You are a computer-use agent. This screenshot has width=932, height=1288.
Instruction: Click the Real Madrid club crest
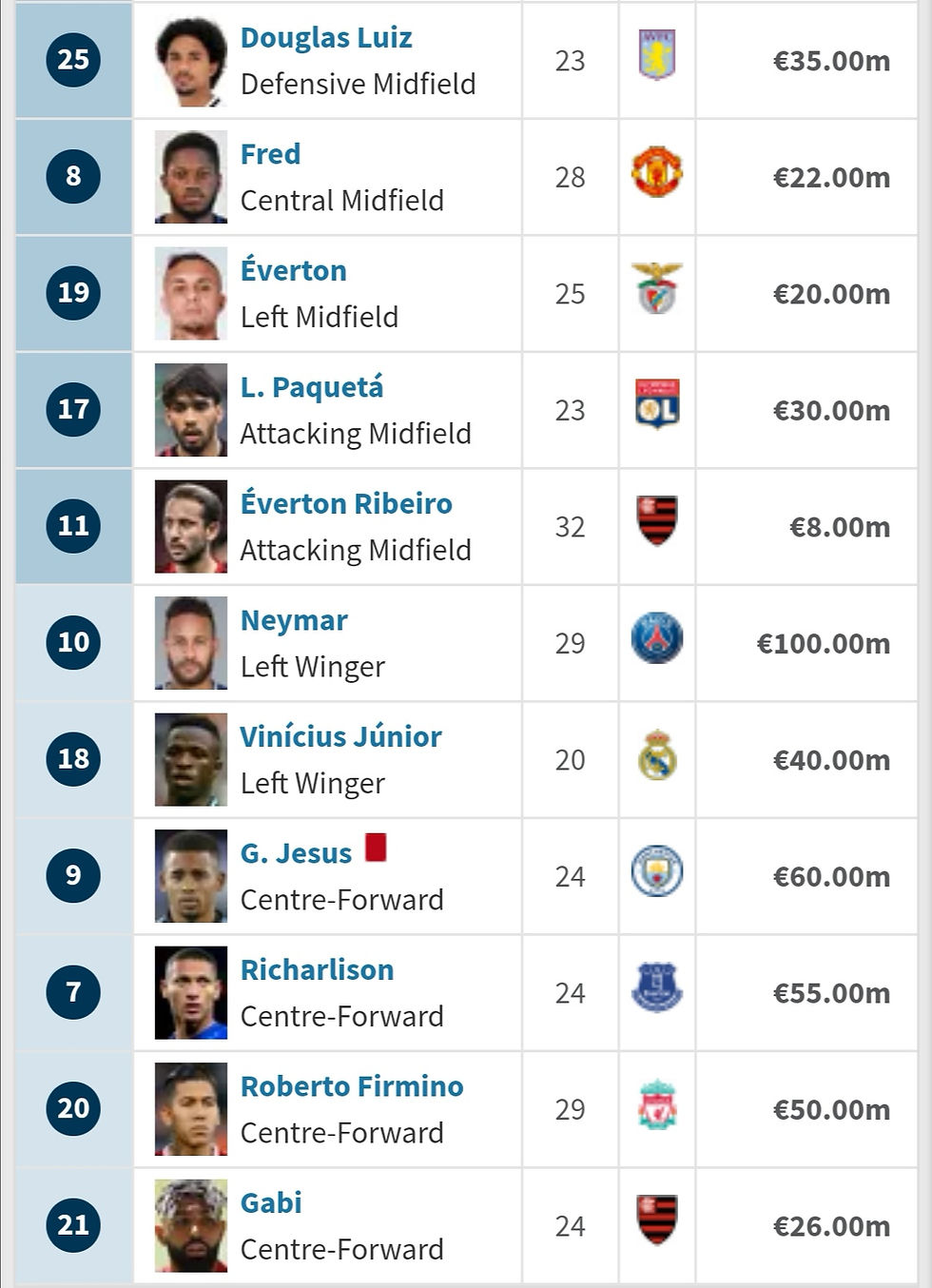pos(657,755)
